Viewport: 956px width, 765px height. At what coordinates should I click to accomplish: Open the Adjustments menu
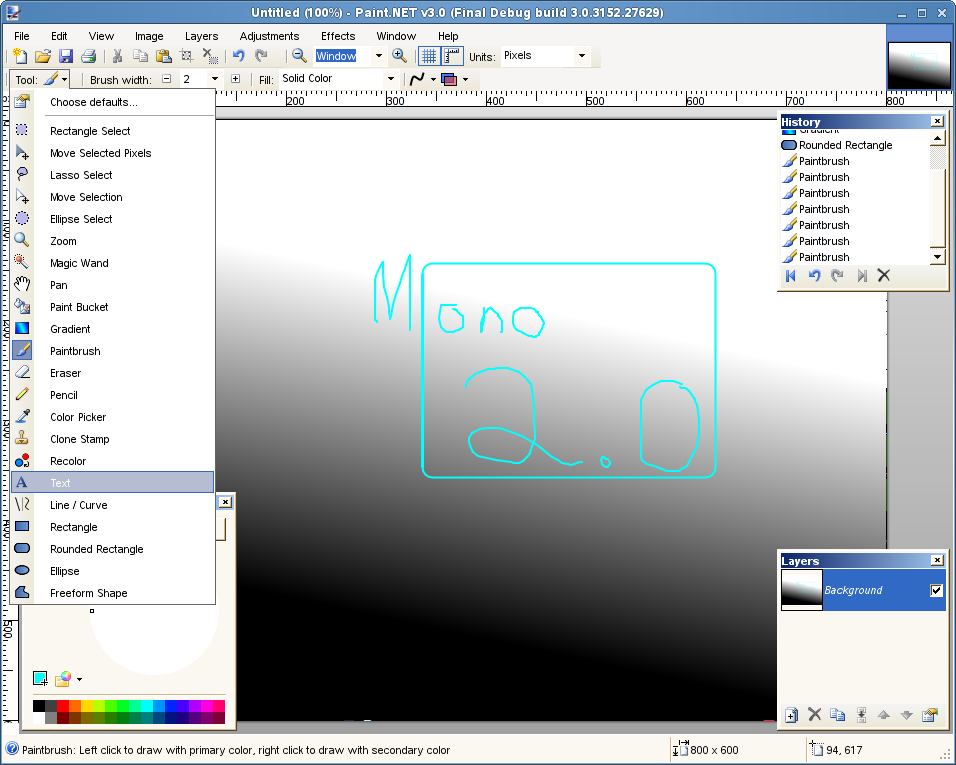(x=269, y=36)
